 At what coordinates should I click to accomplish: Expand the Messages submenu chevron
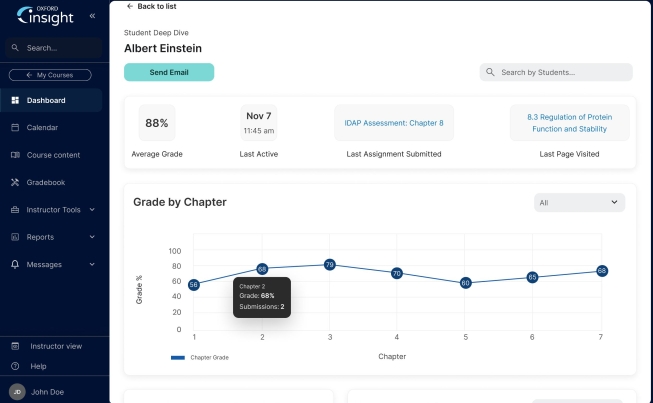click(92, 264)
